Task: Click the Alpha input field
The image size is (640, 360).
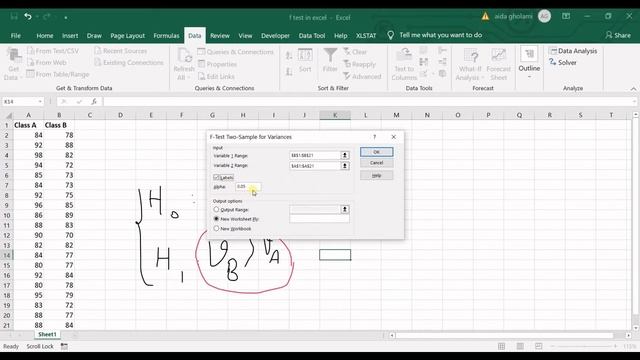Action: [x=248, y=187]
